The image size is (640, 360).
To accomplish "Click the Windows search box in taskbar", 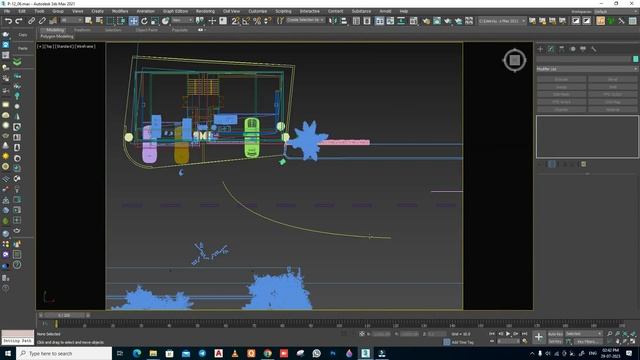I will [64, 353].
